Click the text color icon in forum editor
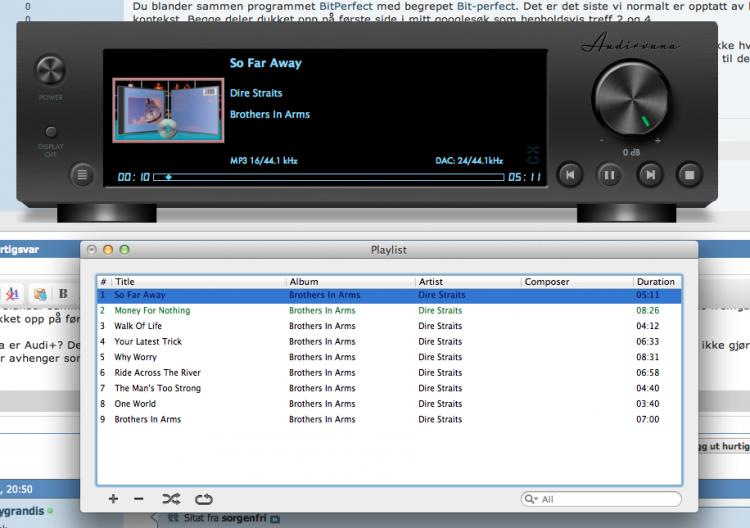 [12, 293]
